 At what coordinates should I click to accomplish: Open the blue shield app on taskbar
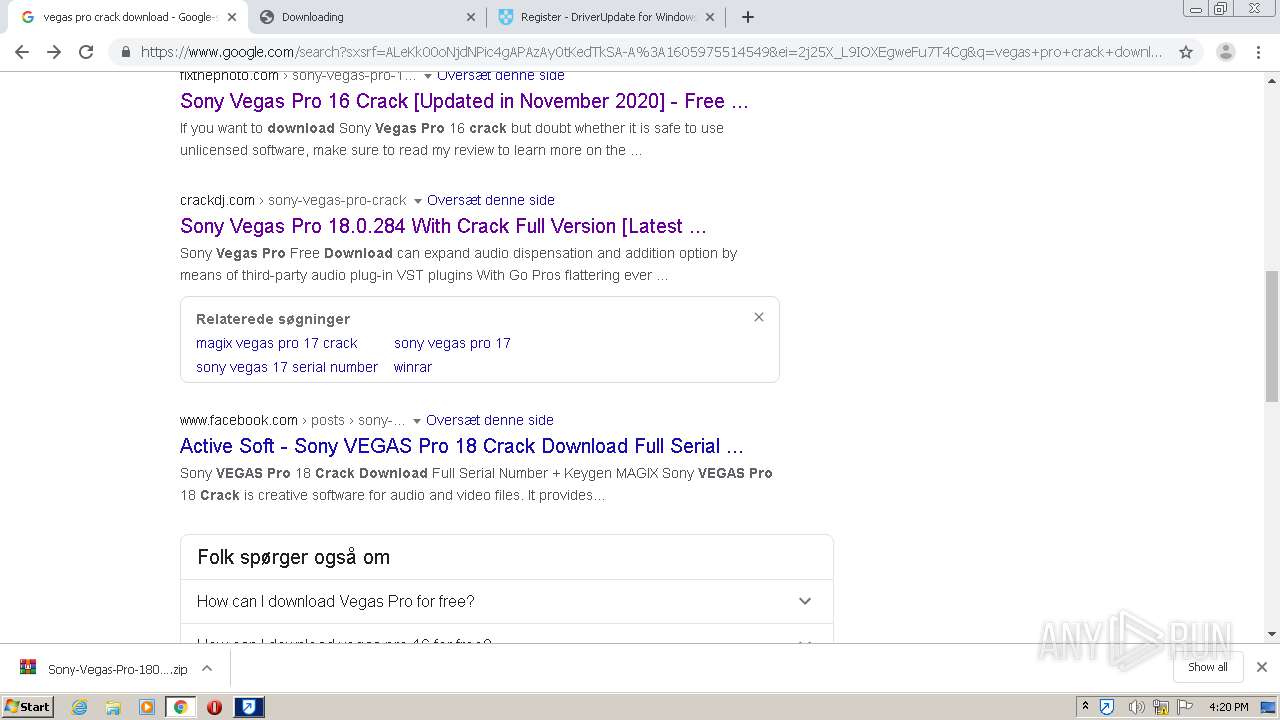pyautogui.click(x=249, y=707)
